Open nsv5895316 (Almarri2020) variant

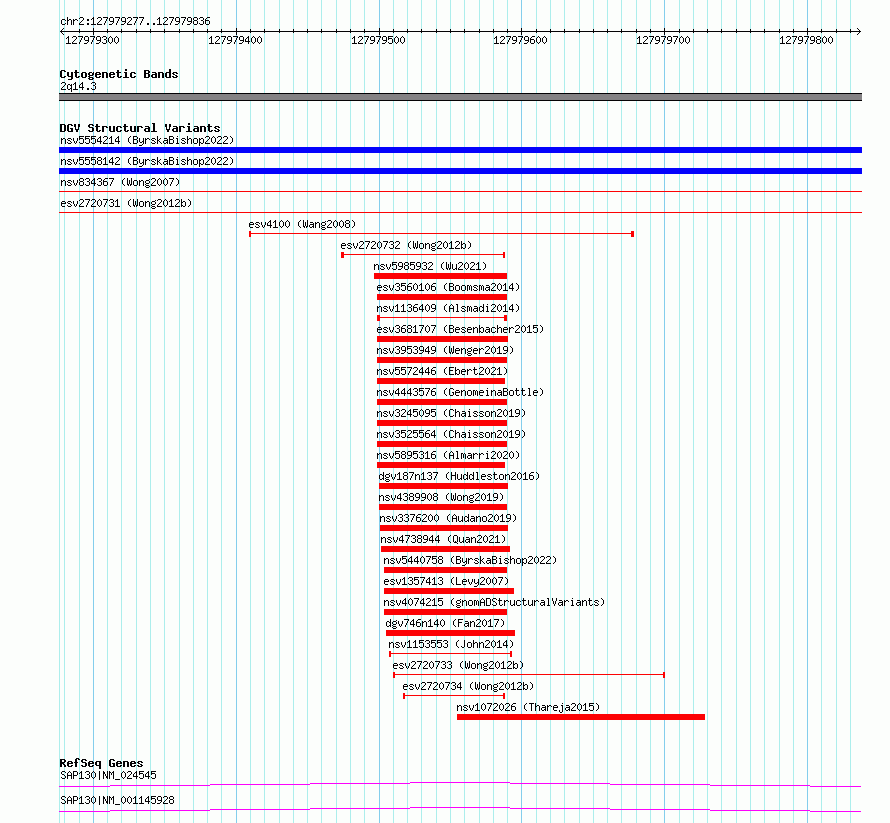(448, 455)
